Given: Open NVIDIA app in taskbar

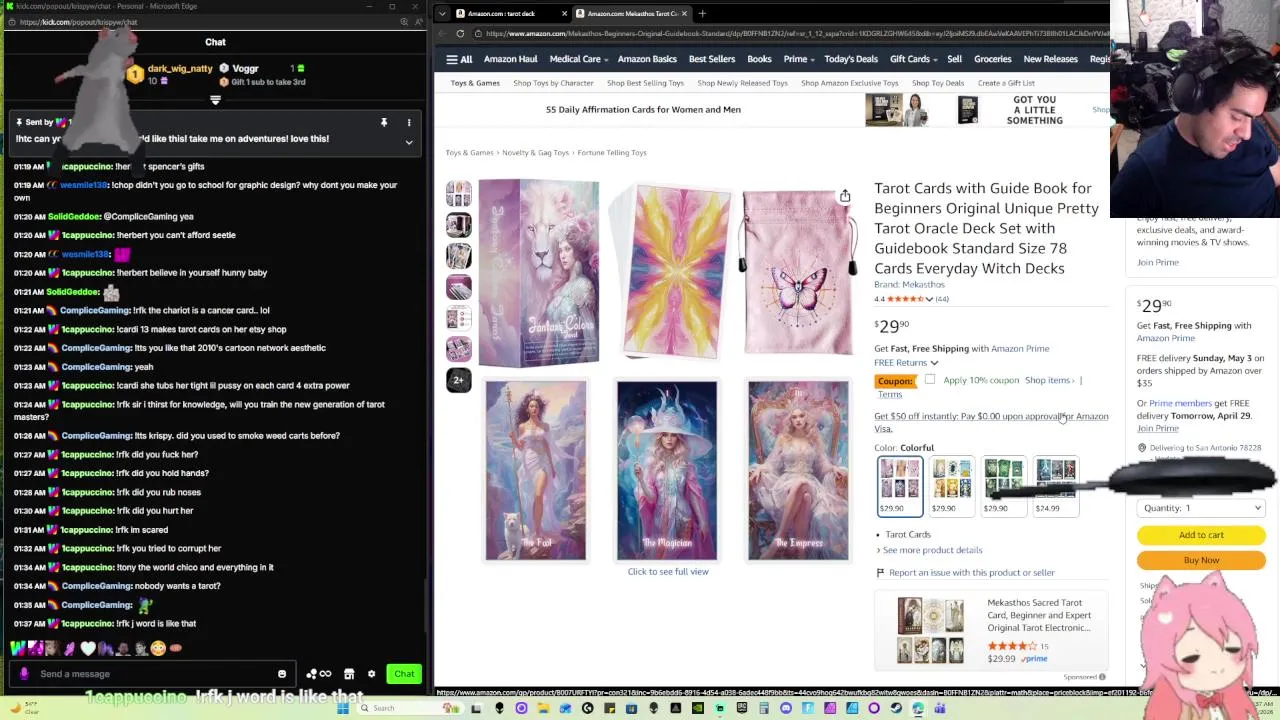Looking at the screenshot, I should tap(698, 708).
